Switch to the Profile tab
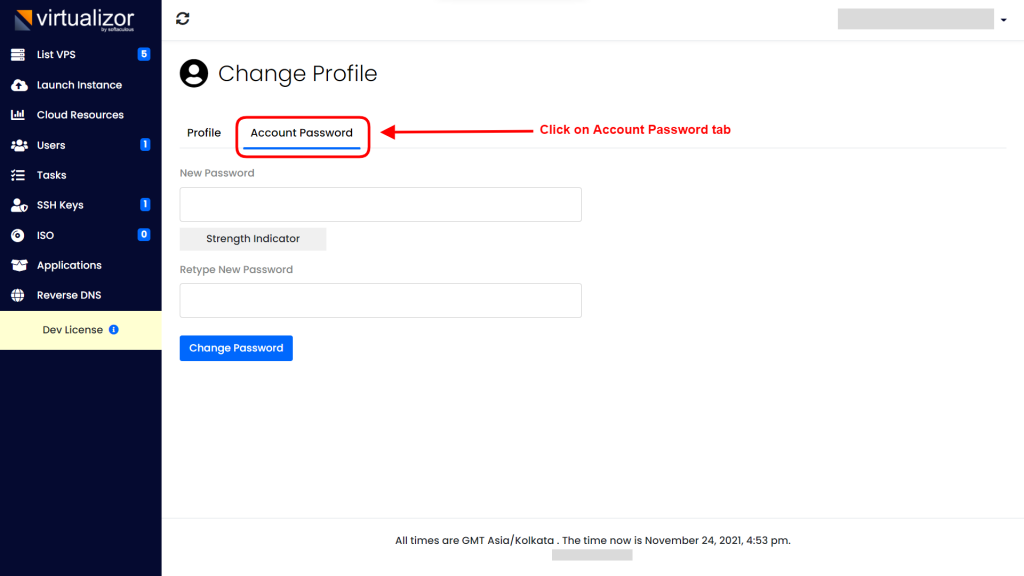The height and width of the screenshot is (576, 1024). click(x=204, y=133)
